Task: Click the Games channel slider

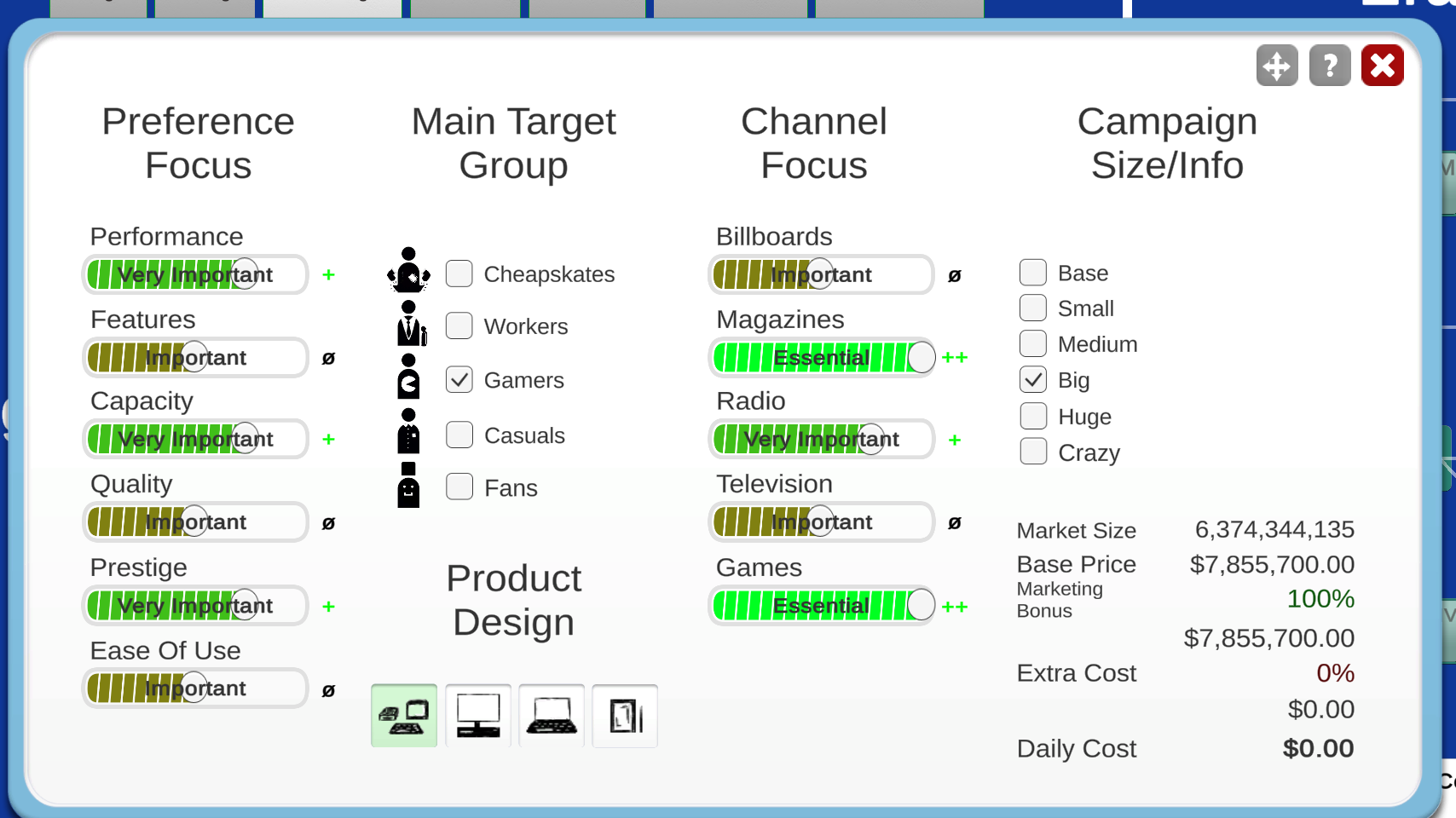Action: point(822,605)
